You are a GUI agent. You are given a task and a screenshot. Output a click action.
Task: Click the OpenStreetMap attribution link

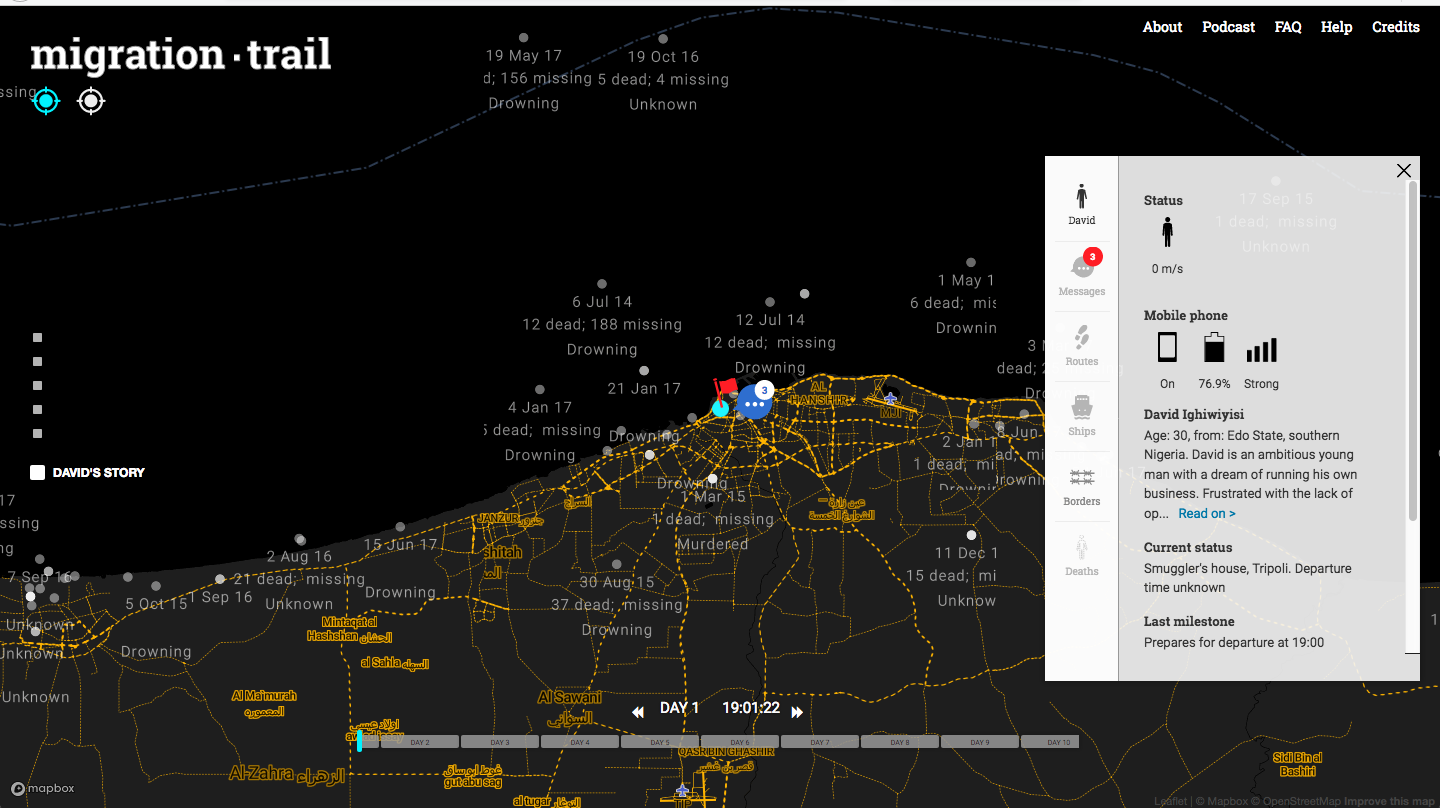tap(1299, 801)
